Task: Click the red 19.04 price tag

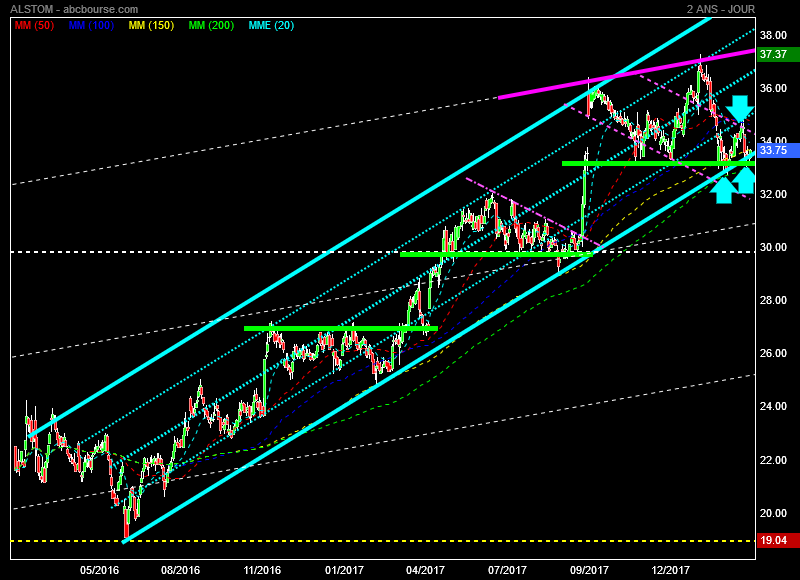Action: pyautogui.click(x=778, y=540)
